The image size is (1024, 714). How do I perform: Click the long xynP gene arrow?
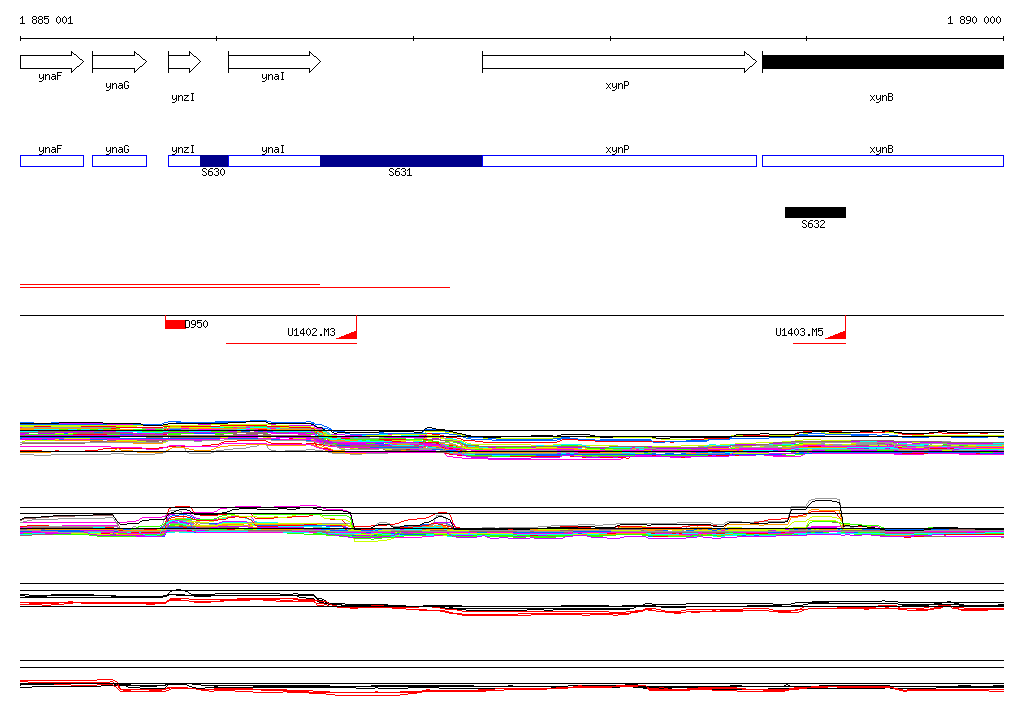point(619,62)
